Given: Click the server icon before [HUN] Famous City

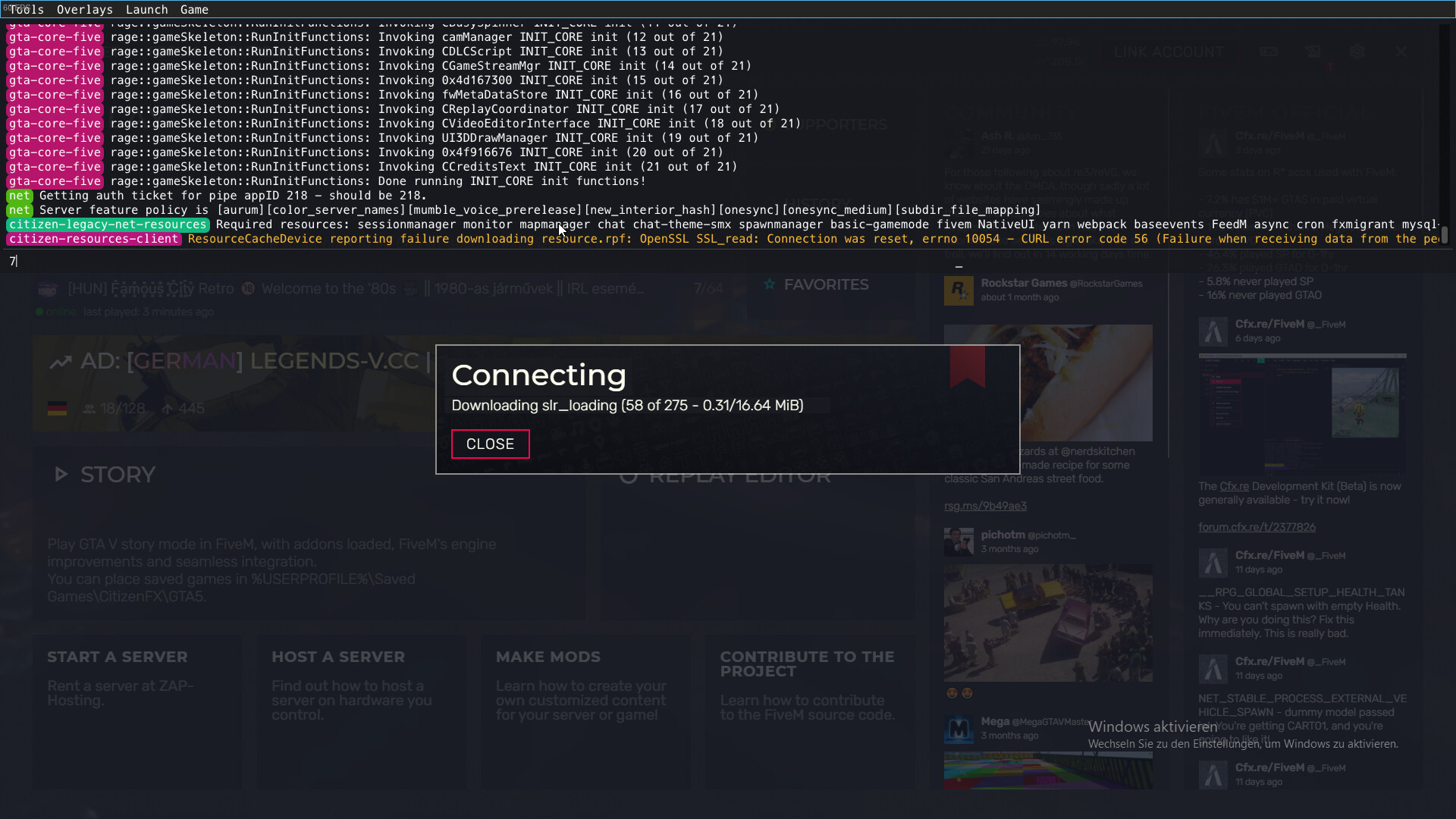Looking at the screenshot, I should click(48, 289).
